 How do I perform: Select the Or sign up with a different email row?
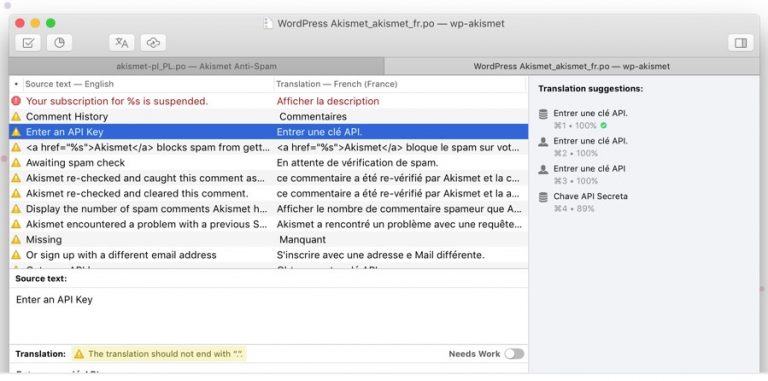coord(268,255)
